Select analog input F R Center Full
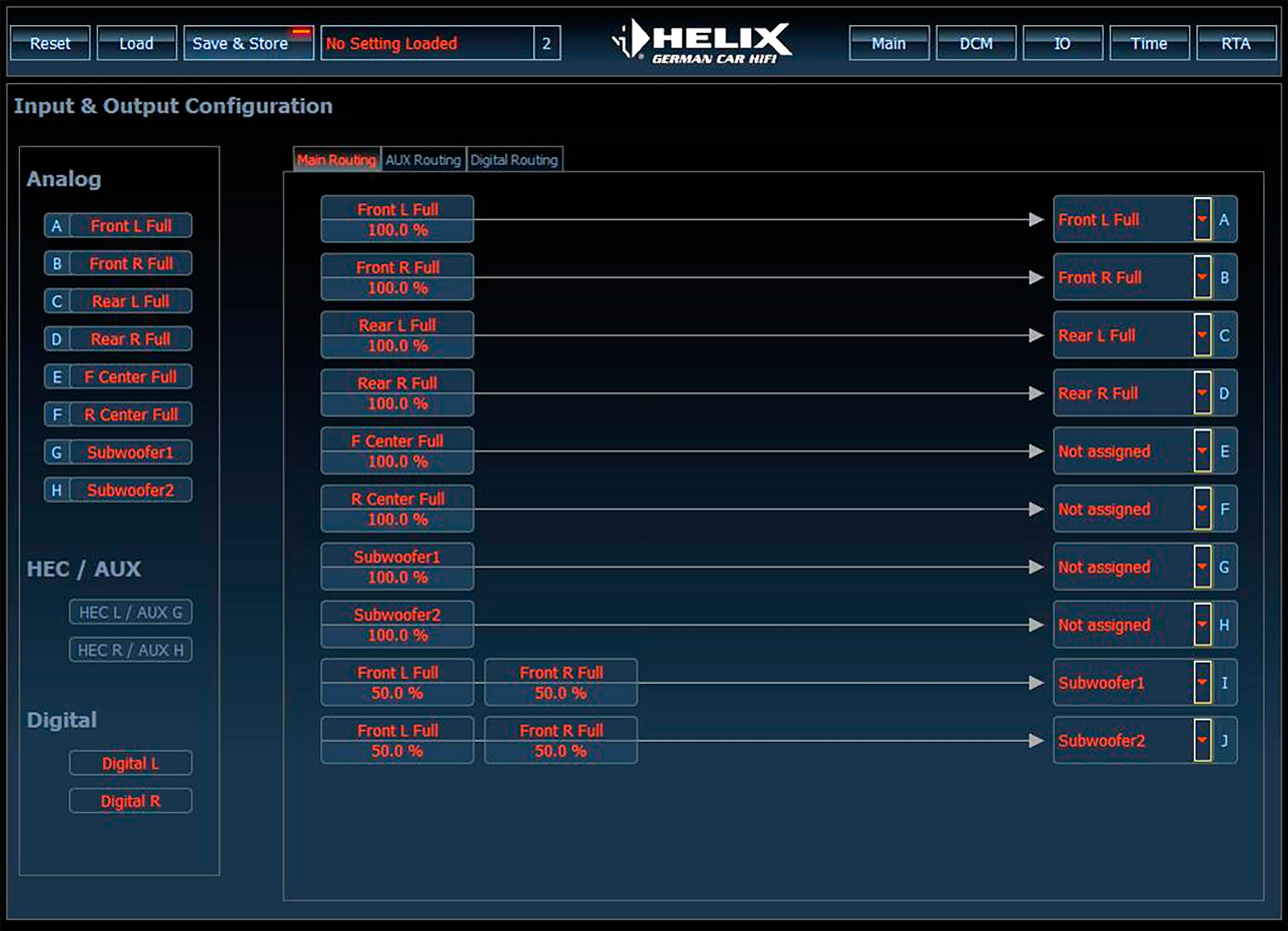 118,414
